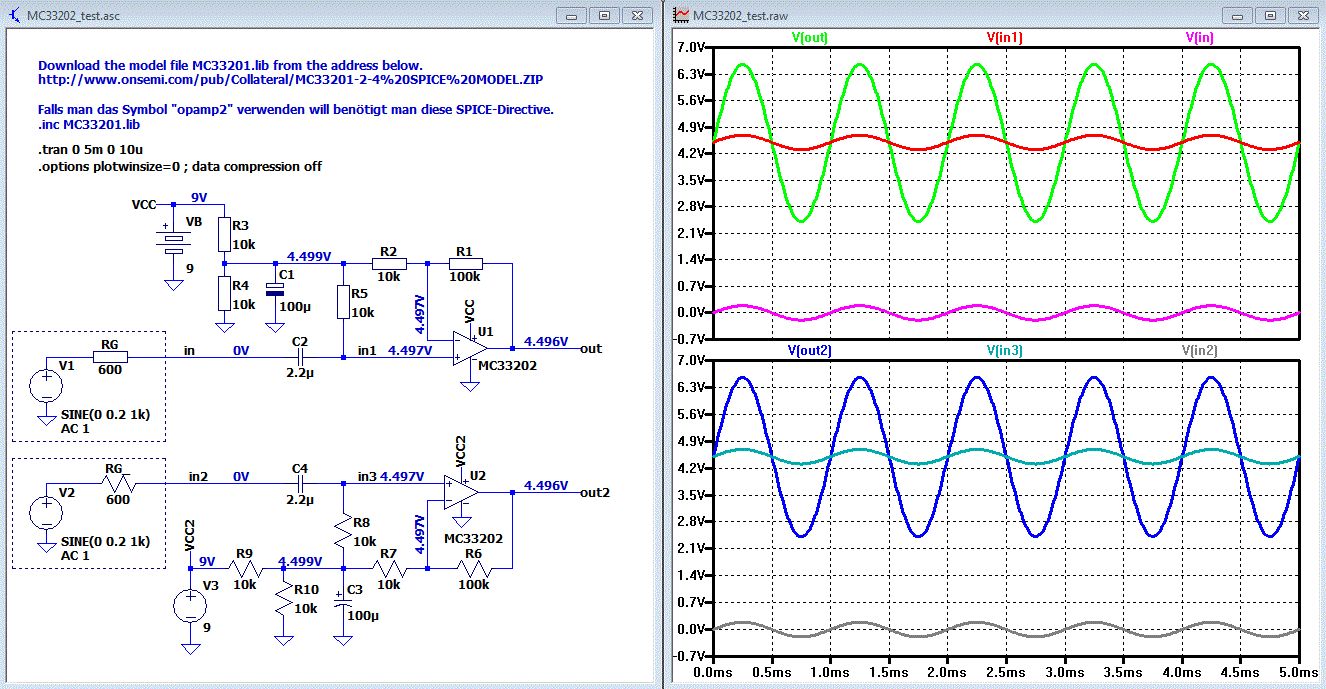Click the out2 net label
This screenshot has height=689, width=1326.
point(594,492)
